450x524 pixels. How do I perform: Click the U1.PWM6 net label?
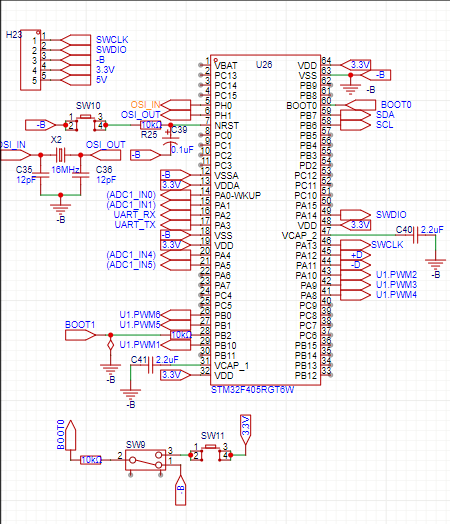(140, 315)
